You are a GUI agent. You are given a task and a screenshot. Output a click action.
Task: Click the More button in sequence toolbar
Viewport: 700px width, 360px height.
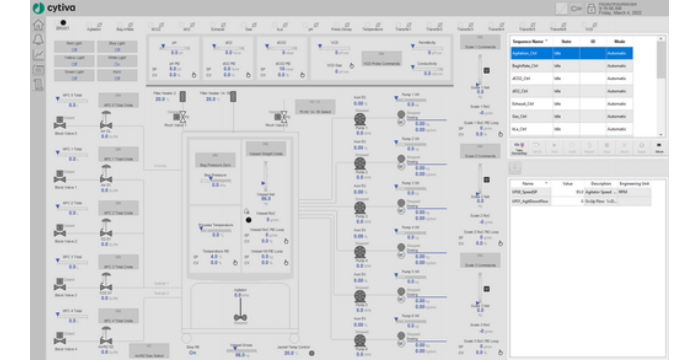[659, 148]
